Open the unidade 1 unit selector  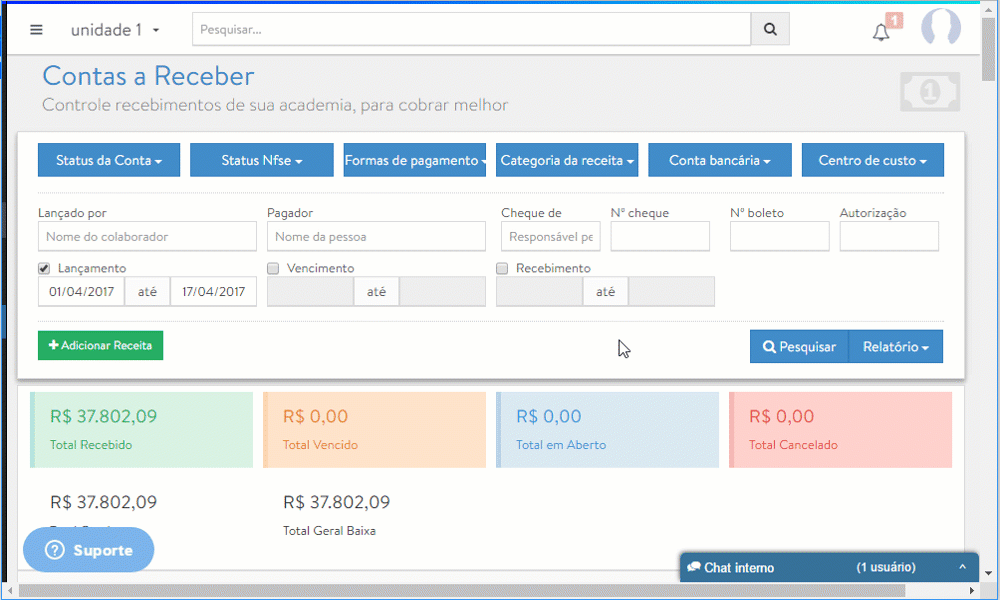115,30
